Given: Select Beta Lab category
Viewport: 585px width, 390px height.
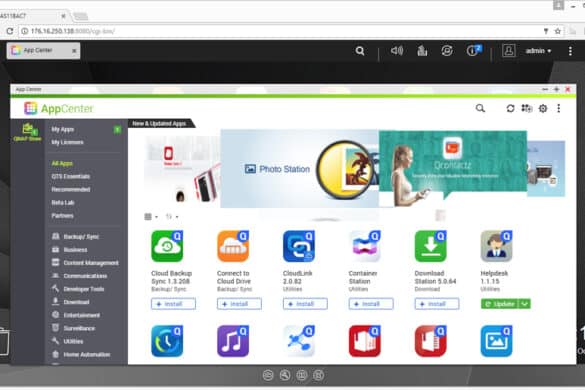Looking at the screenshot, I should [x=63, y=203].
